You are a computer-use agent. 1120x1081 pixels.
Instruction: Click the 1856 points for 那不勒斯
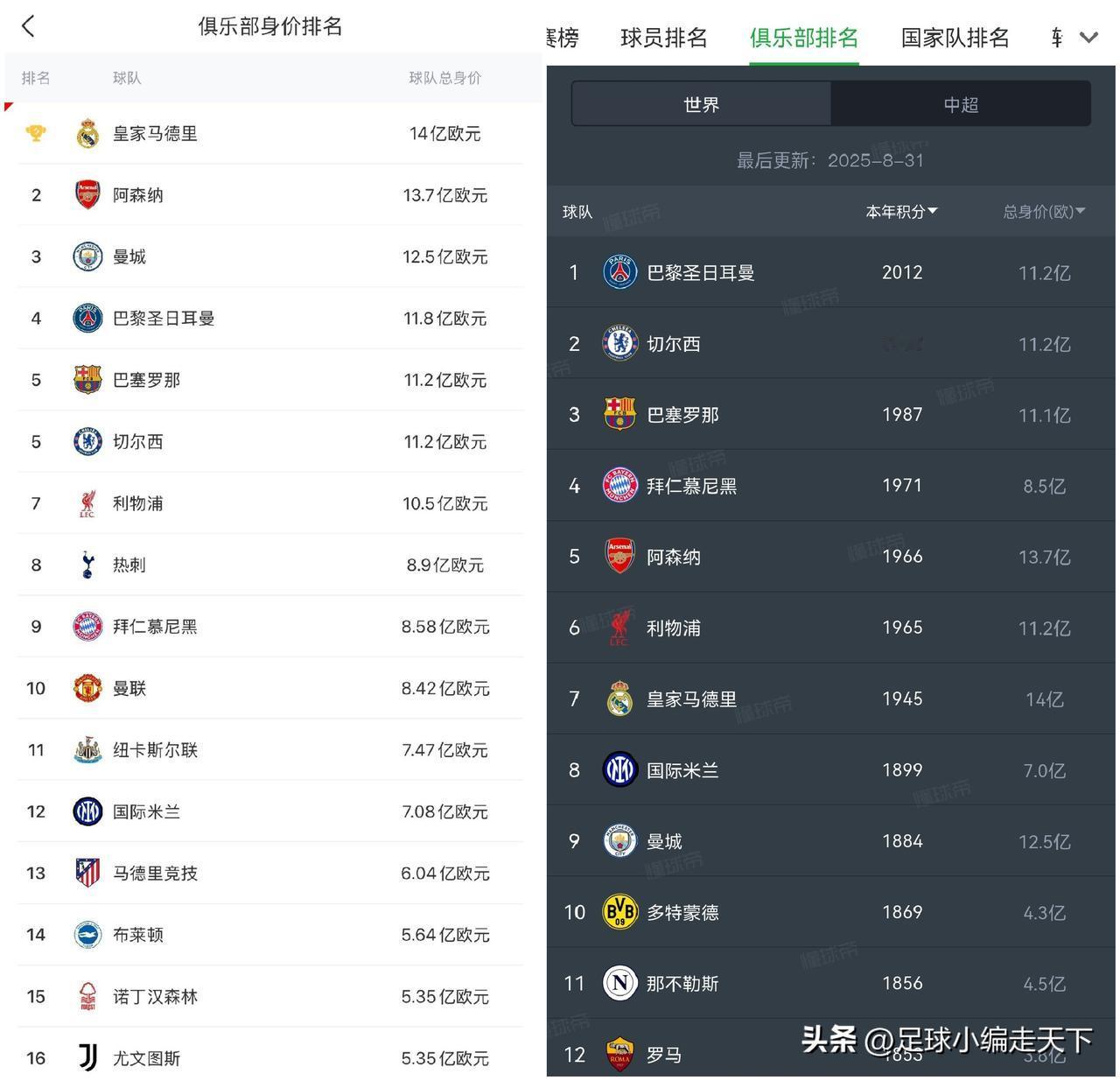pyautogui.click(x=902, y=983)
